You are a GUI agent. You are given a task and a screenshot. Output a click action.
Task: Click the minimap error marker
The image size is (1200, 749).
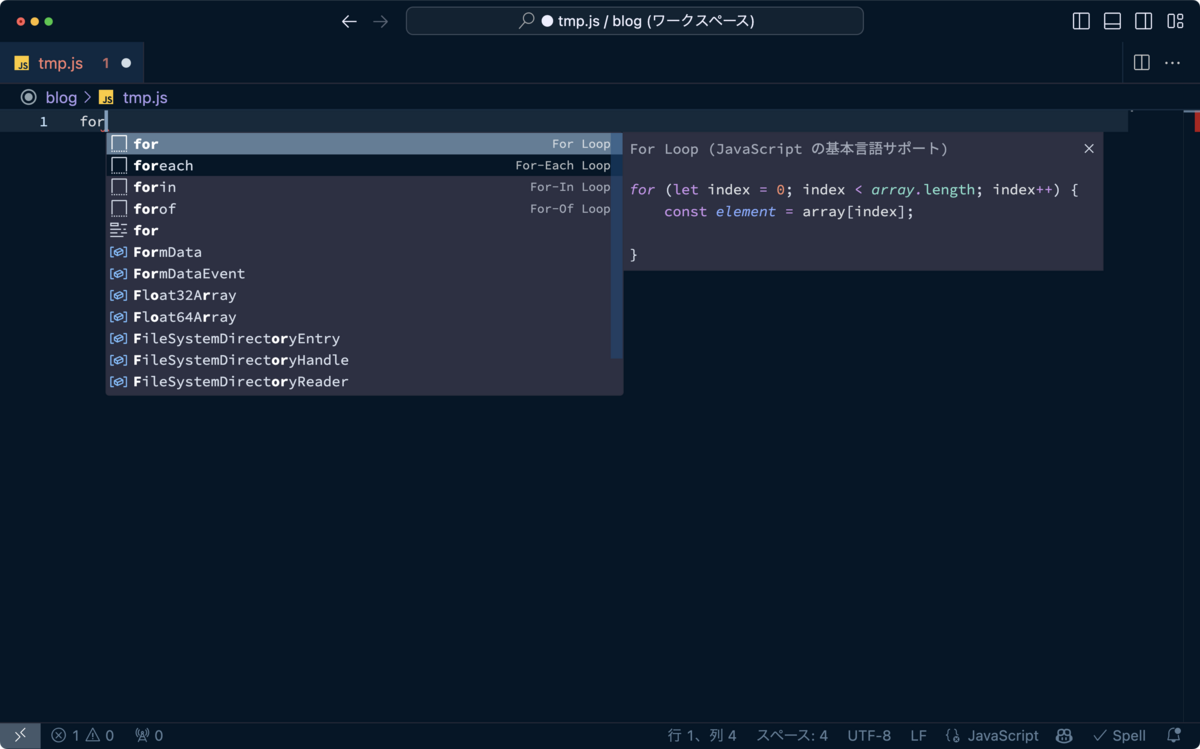click(1197, 121)
